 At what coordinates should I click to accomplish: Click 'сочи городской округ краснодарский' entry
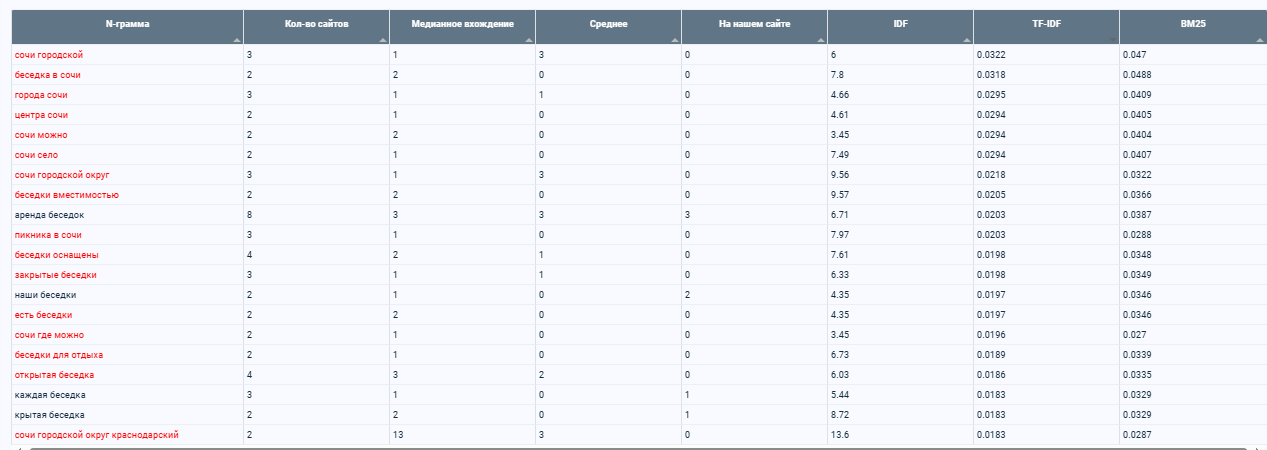[x=97, y=435]
